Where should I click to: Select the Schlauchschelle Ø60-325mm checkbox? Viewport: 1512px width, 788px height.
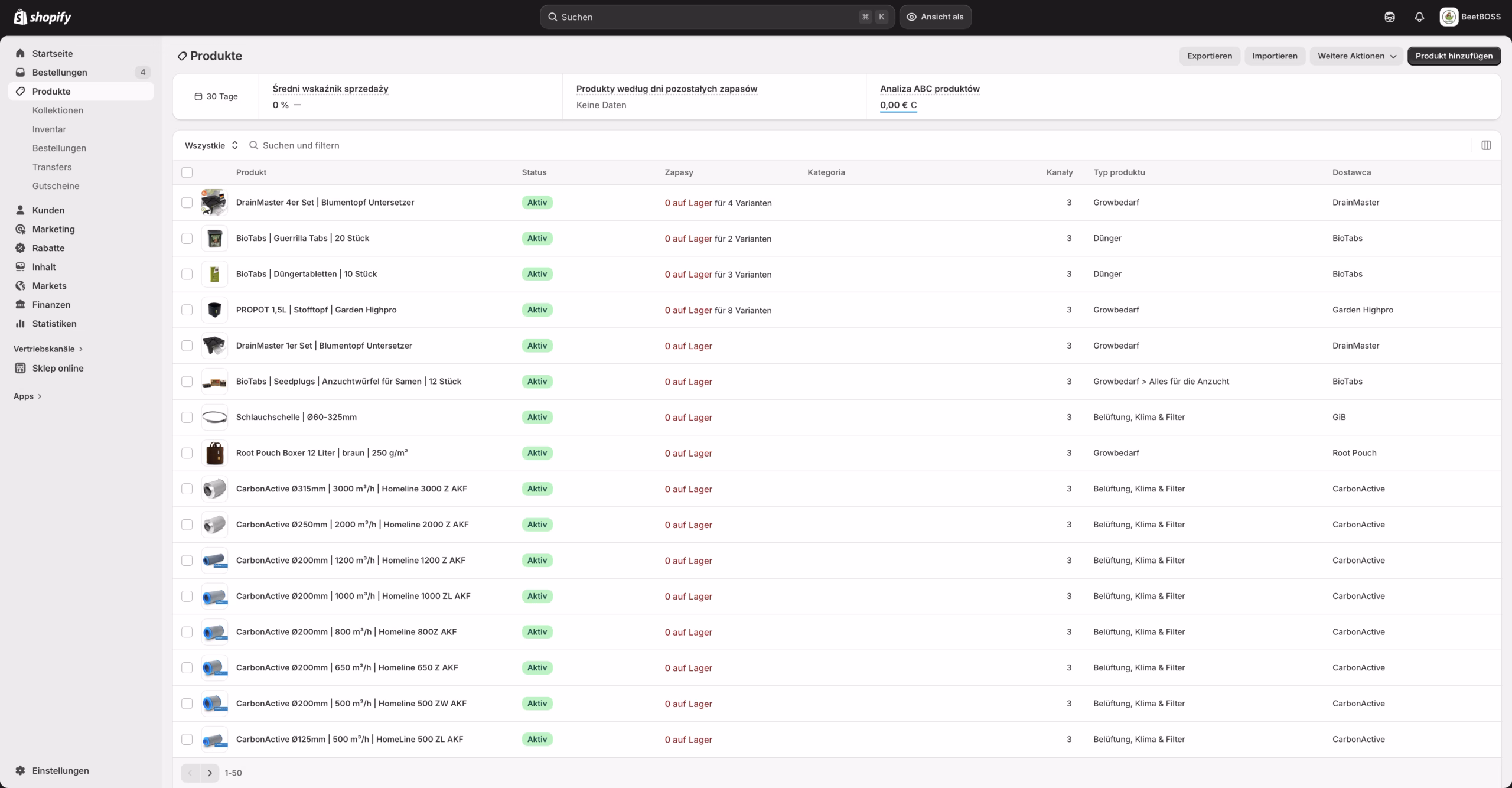tap(187, 417)
